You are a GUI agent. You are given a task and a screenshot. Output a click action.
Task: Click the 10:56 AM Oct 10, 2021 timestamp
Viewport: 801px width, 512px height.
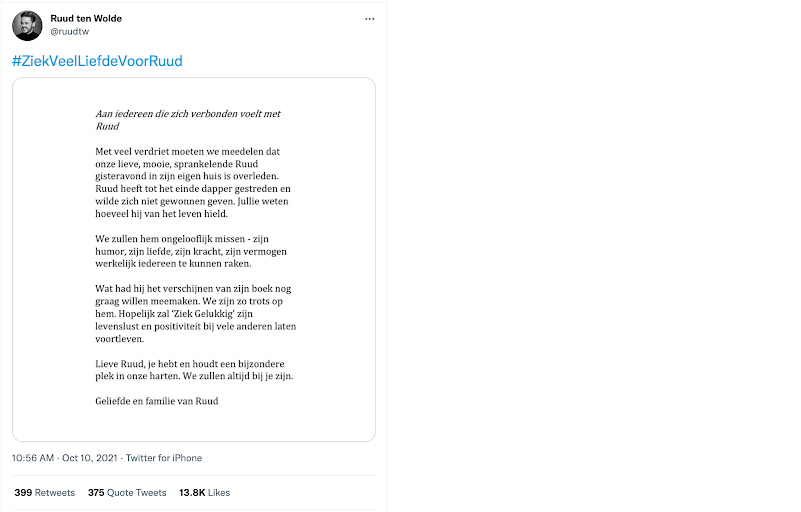pos(64,458)
